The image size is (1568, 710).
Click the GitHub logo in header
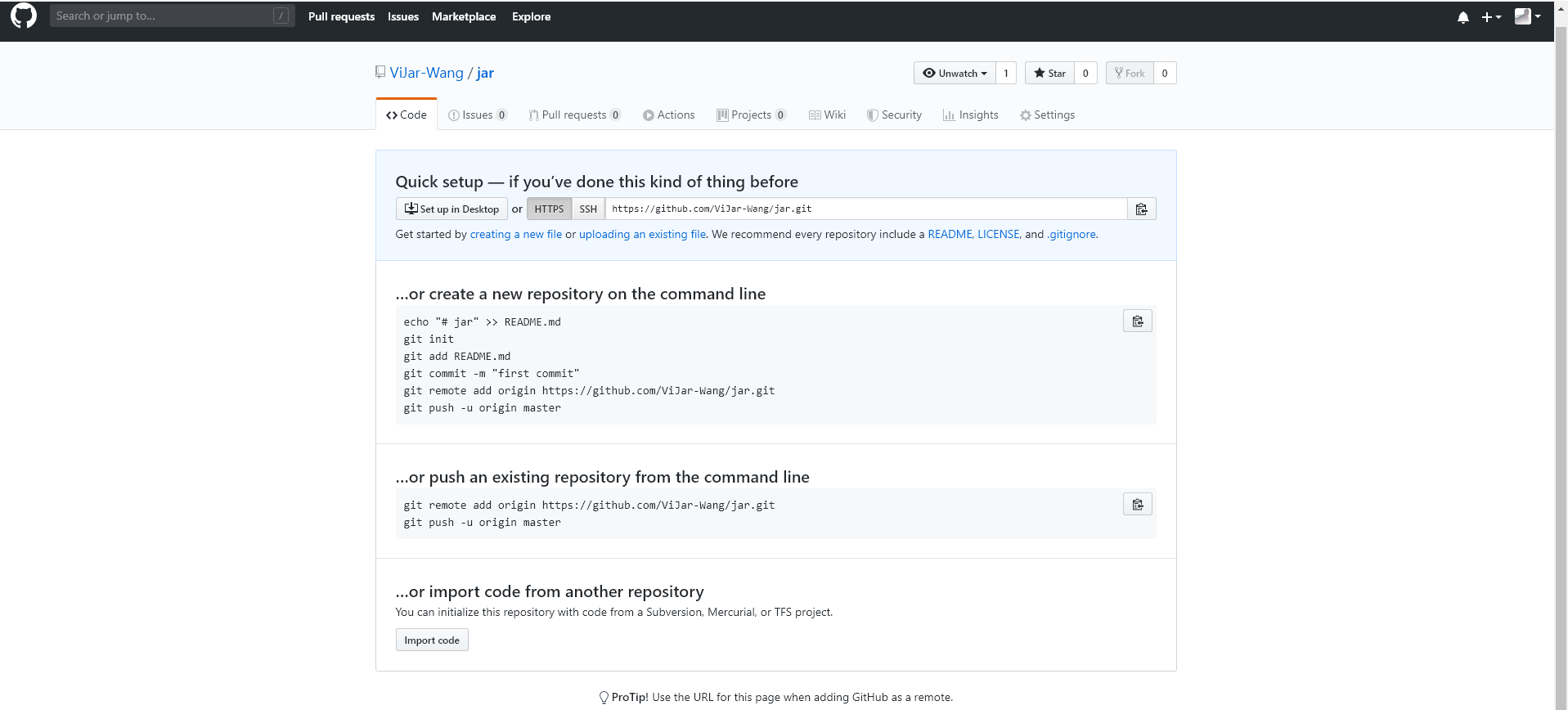[x=24, y=16]
